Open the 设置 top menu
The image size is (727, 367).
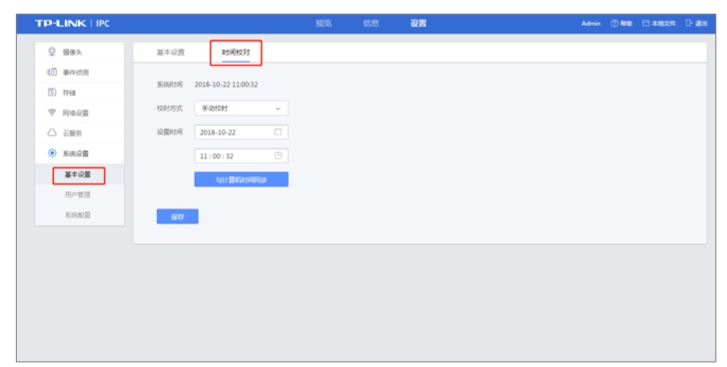[418, 23]
